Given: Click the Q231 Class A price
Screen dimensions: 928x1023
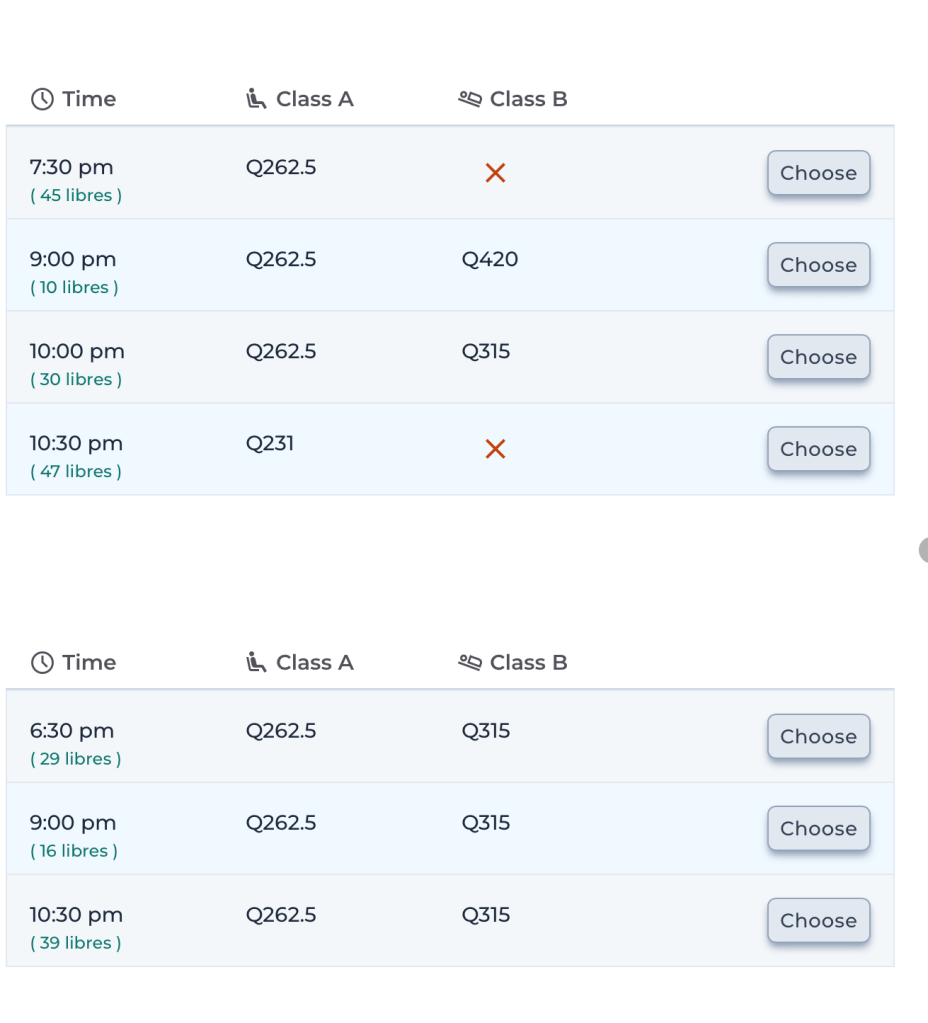Looking at the screenshot, I should click(x=270, y=443).
